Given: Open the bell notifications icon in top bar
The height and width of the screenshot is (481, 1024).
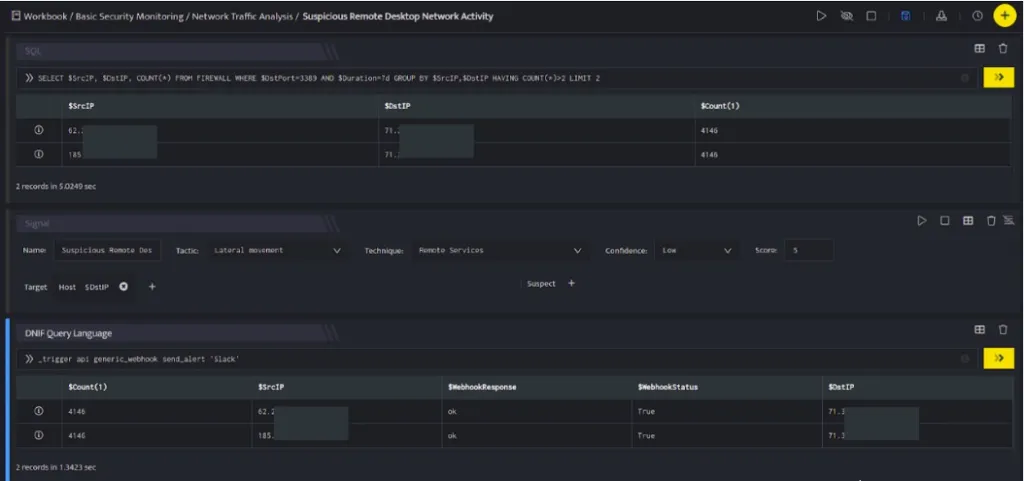Looking at the screenshot, I should 941,16.
